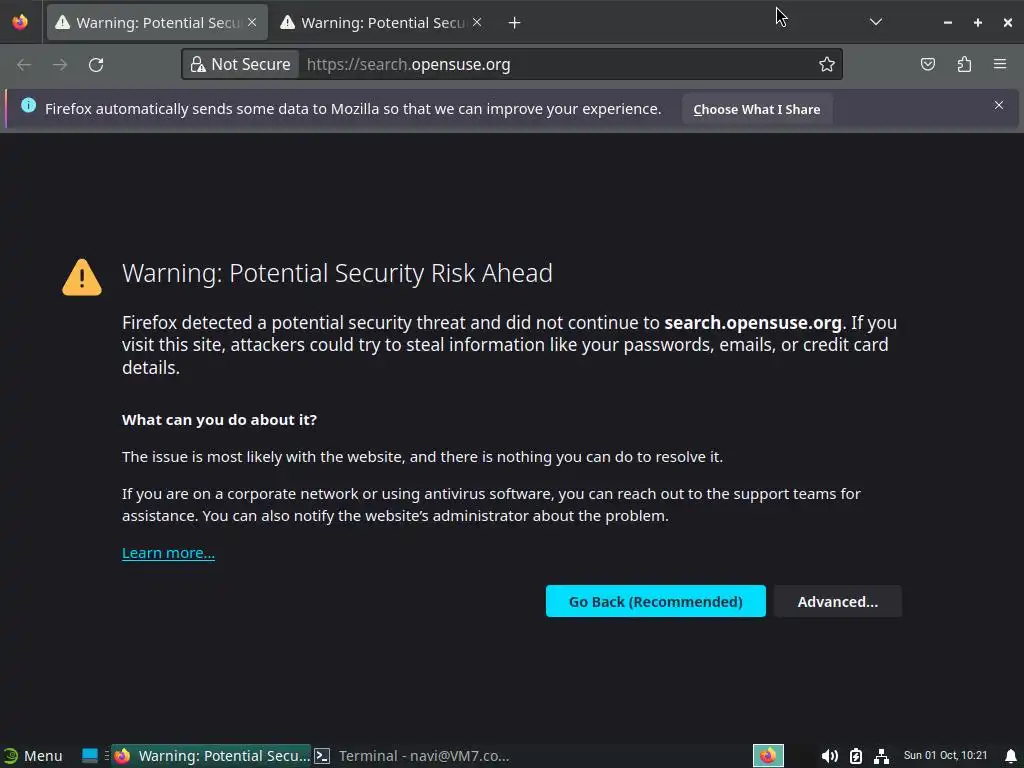Dismiss the Mozilla data notification bar
Screen dimensions: 1024x768
tap(999, 105)
